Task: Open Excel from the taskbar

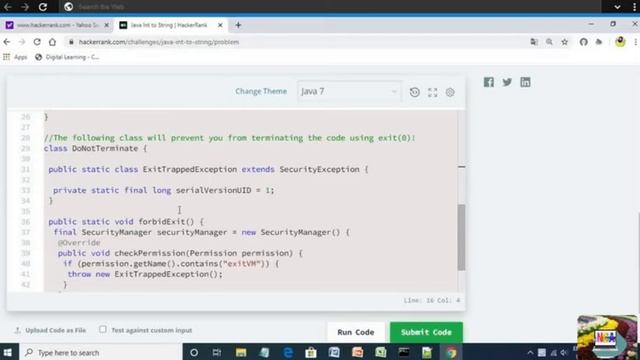Action: click(381, 352)
